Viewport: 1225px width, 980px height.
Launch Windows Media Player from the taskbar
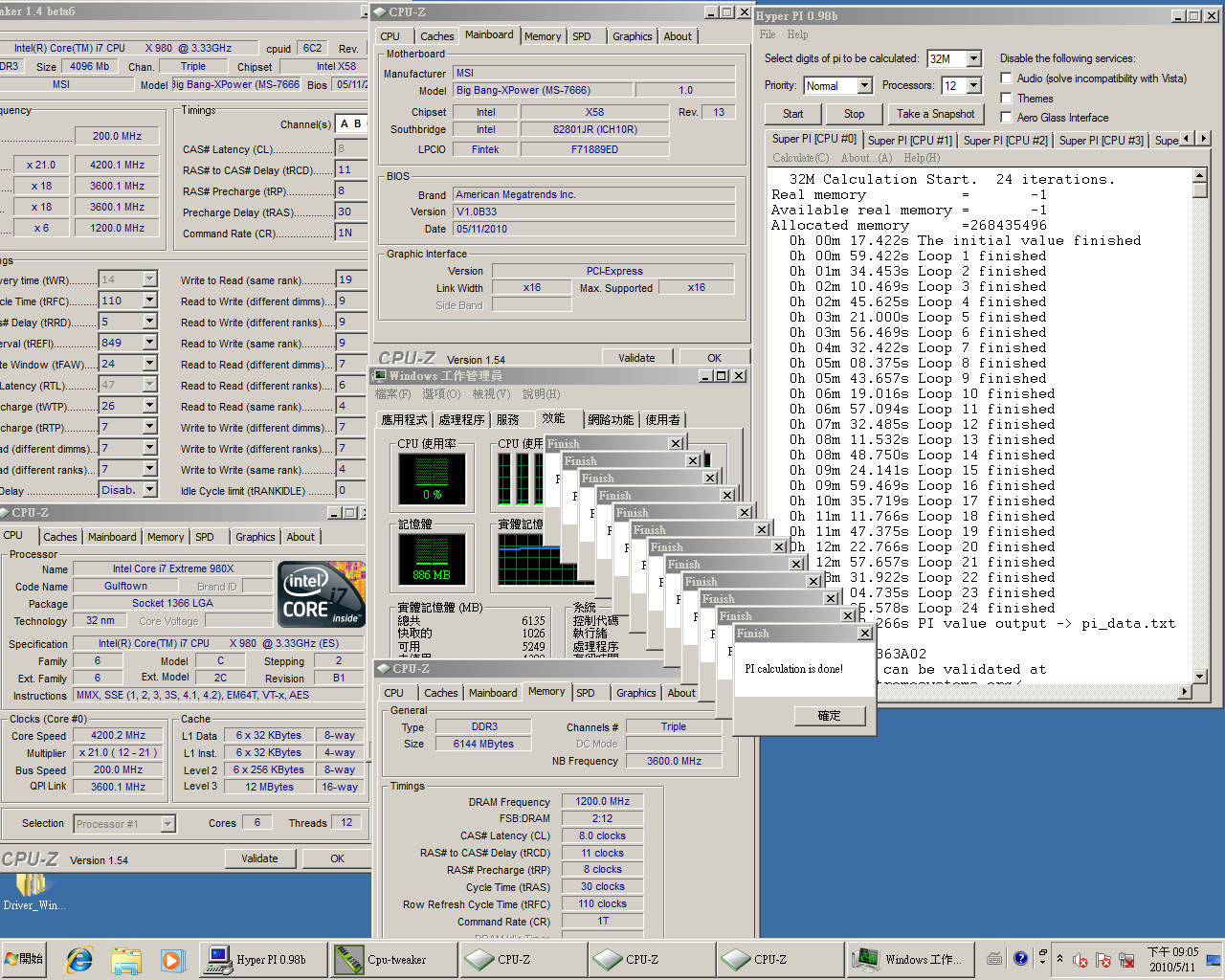coord(172,959)
